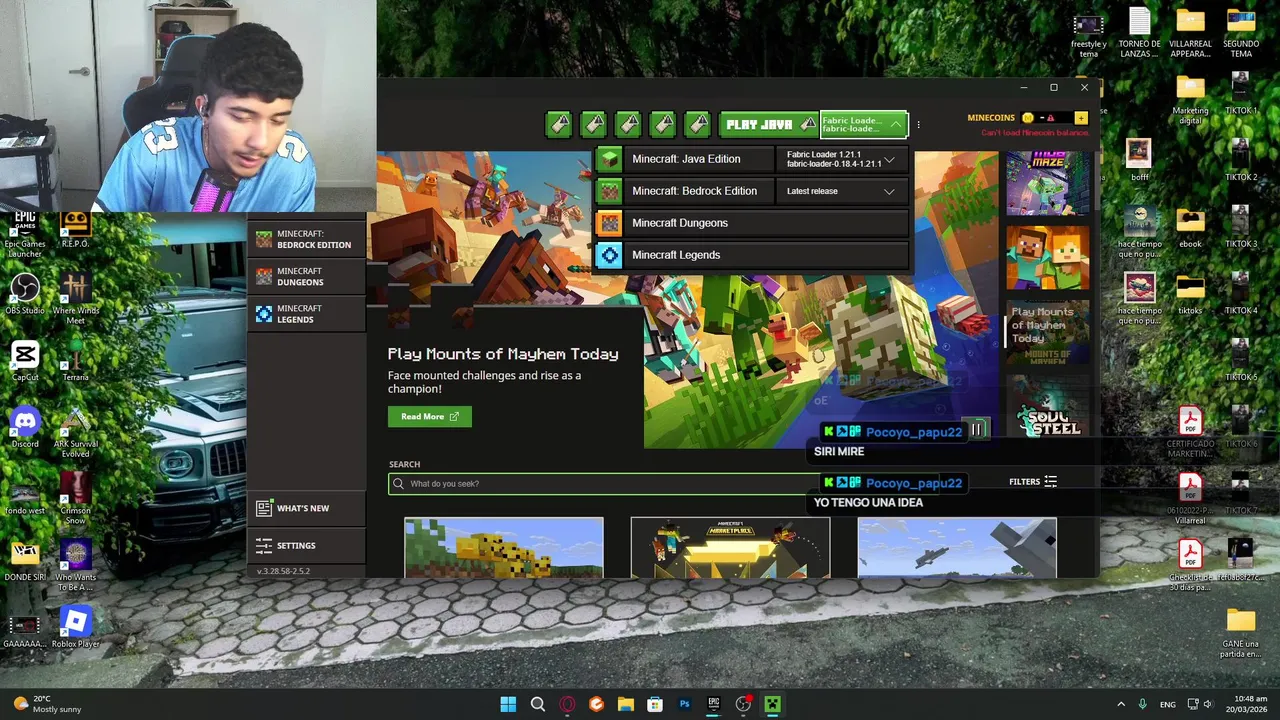Select the TIKTOK 1 video file
This screenshot has height=720, width=1280.
[x=1241, y=95]
